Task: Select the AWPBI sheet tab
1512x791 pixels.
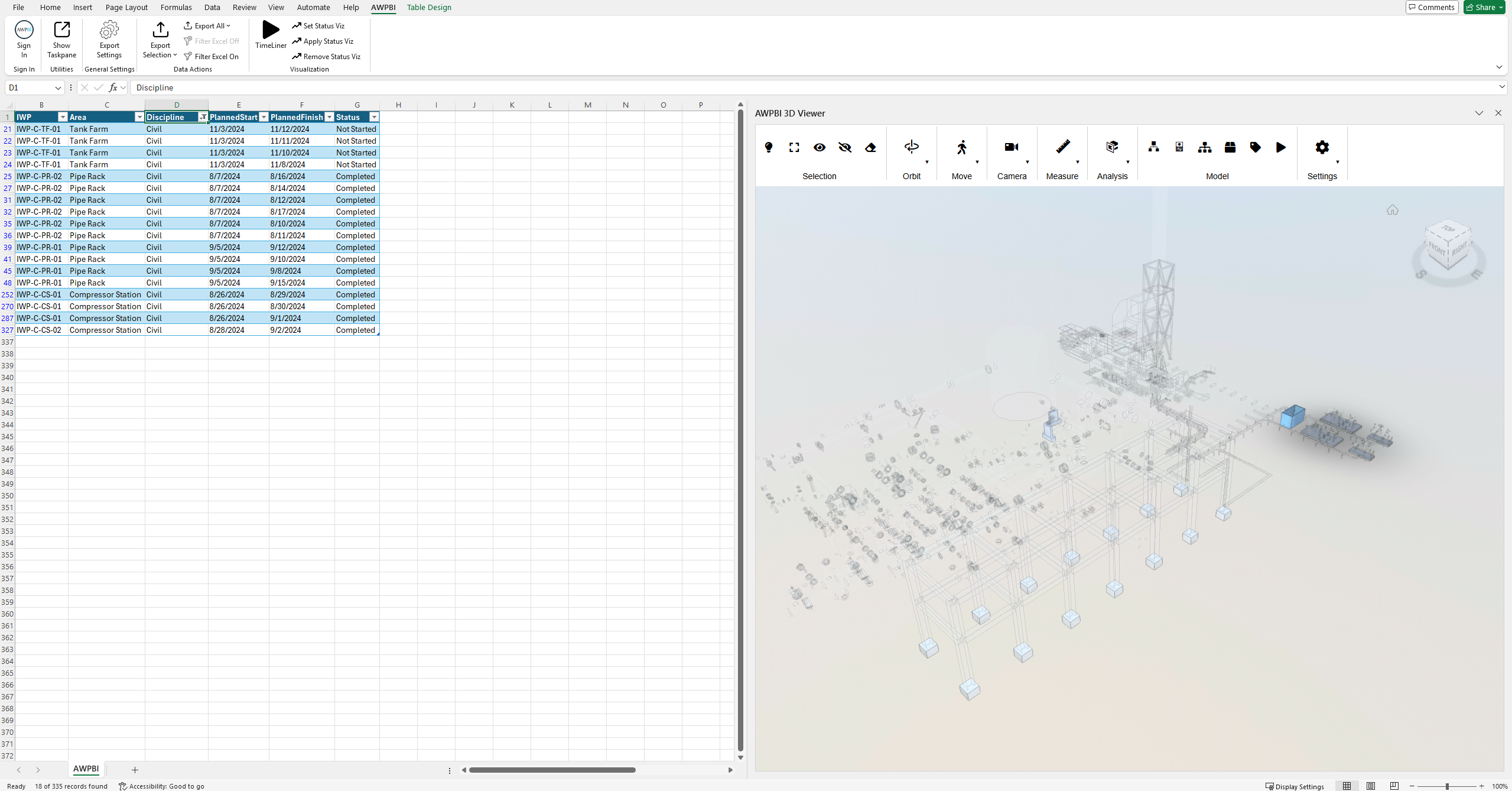Action: click(86, 769)
